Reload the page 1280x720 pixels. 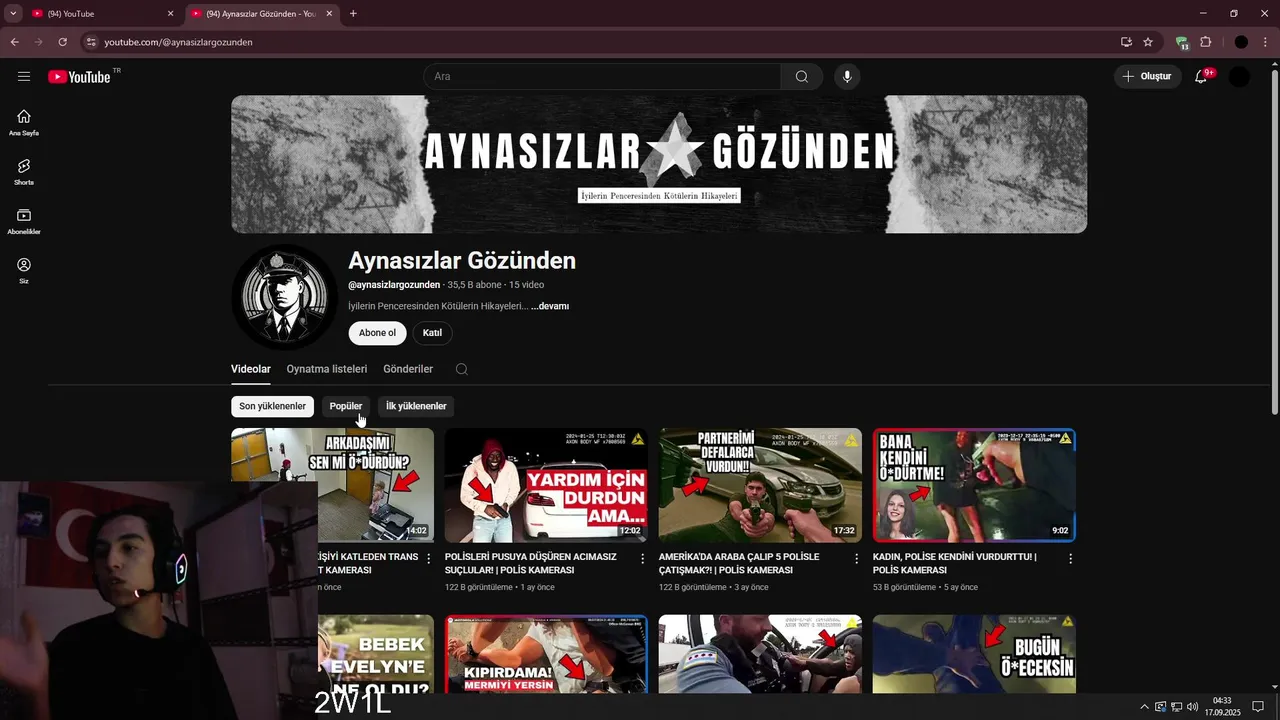point(62,42)
